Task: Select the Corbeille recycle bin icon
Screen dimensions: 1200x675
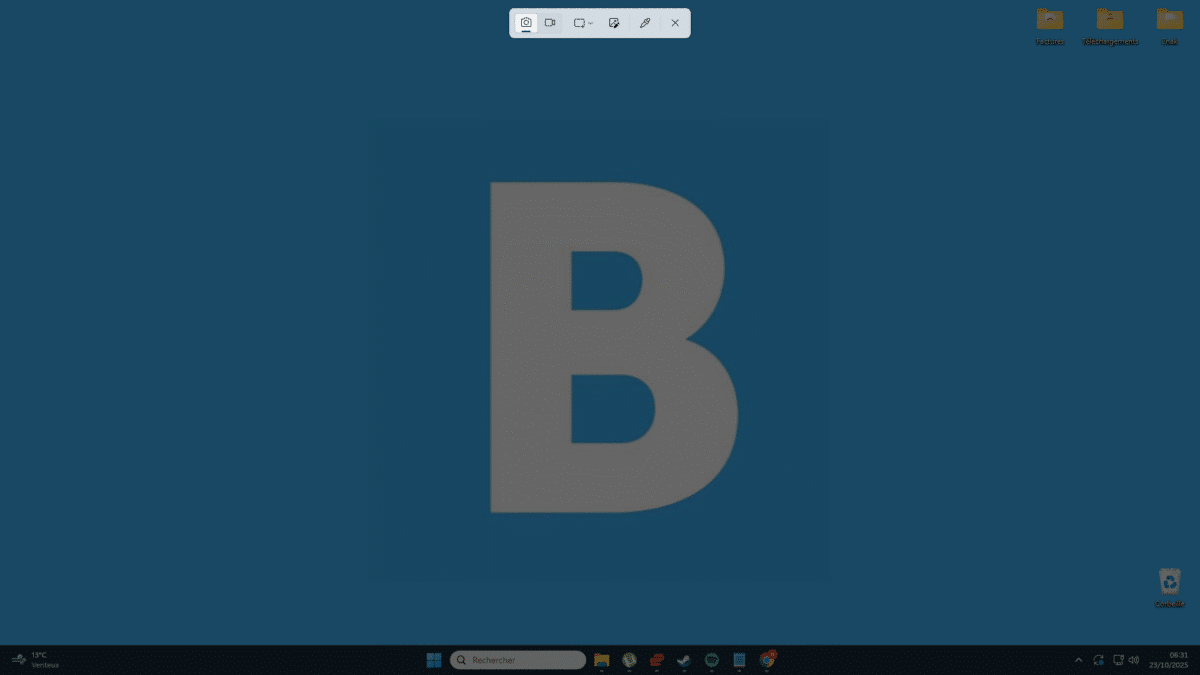Action: click(x=1170, y=588)
